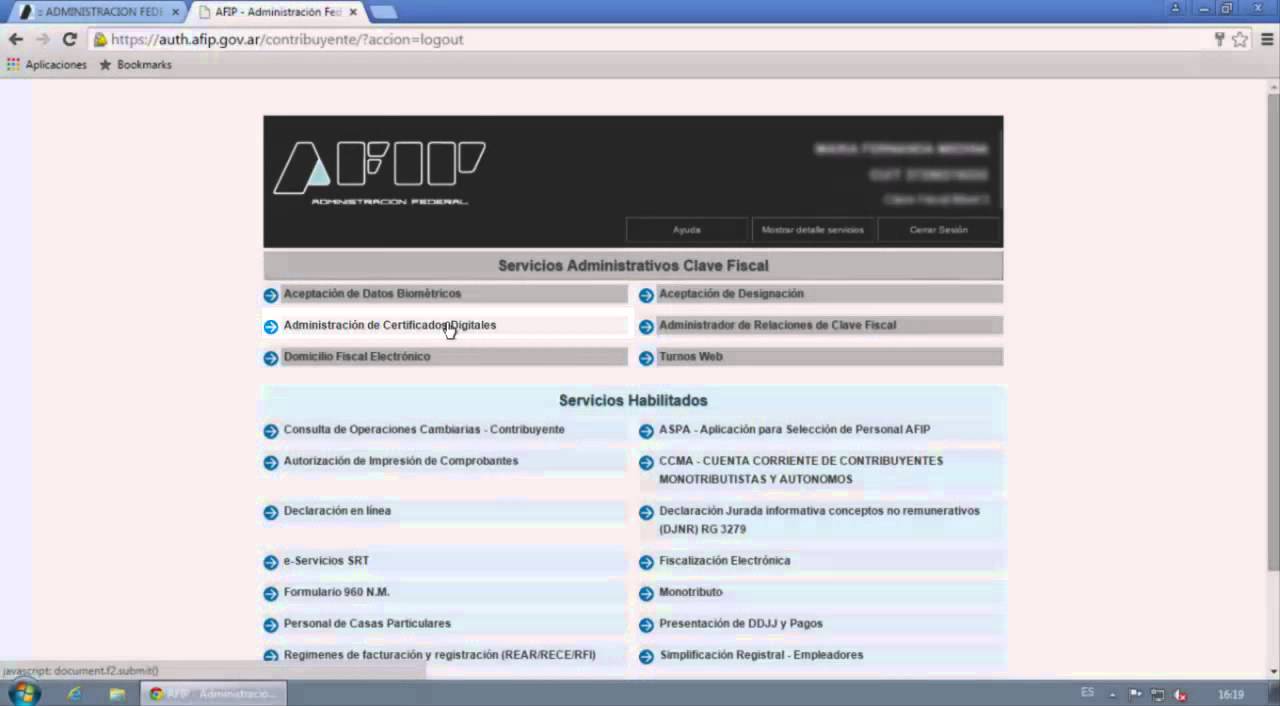This screenshot has width=1280, height=706.
Task: Open the saved password key icon
Action: point(1219,39)
